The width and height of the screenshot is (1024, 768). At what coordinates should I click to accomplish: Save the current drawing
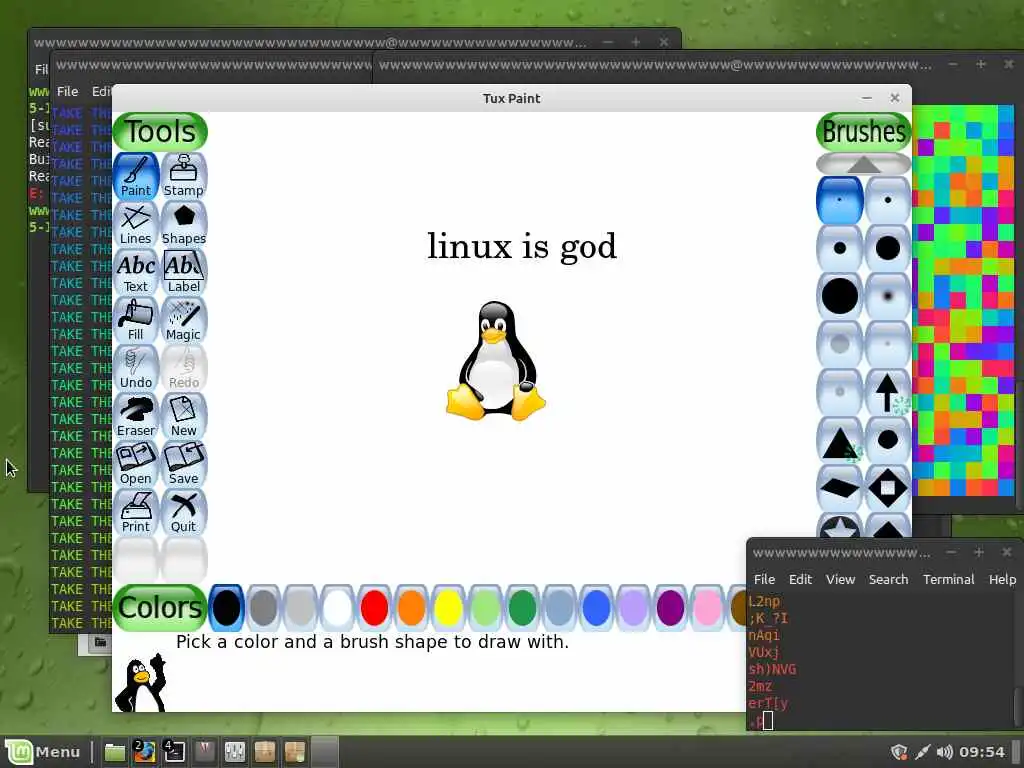click(x=184, y=464)
